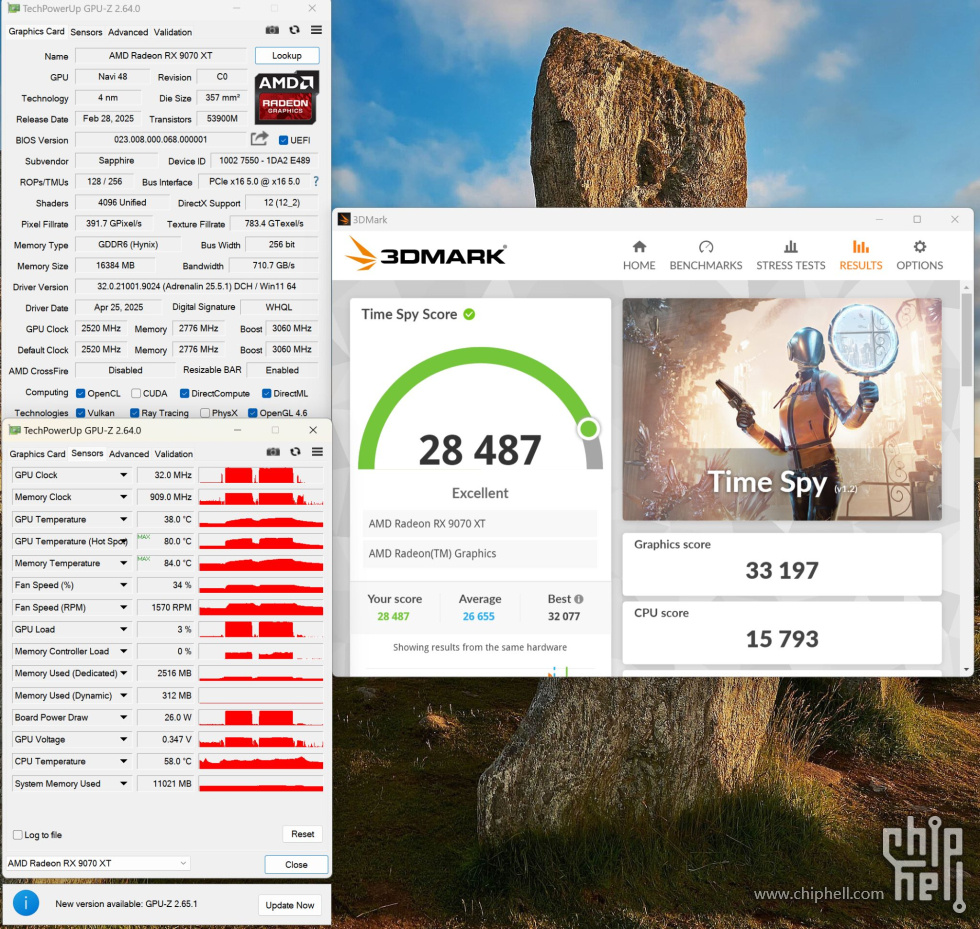Open the AMD Radeon RX 9070 XT device selector
The width and height of the screenshot is (980, 929).
pyautogui.click(x=97, y=863)
